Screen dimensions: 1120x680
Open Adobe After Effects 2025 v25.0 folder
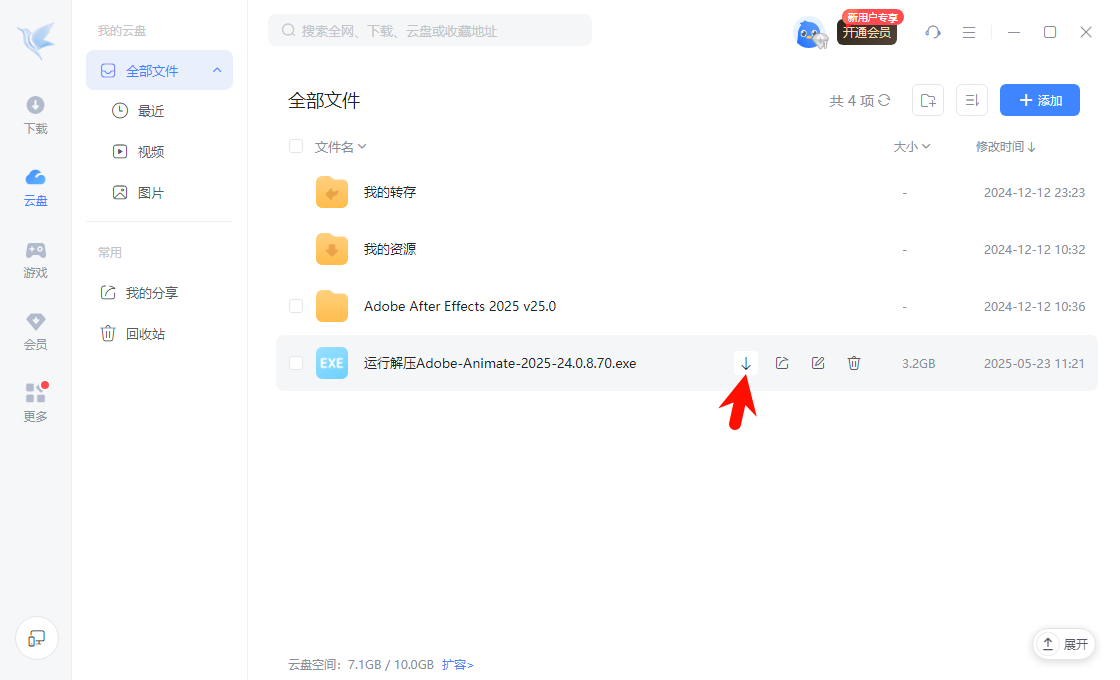click(460, 306)
